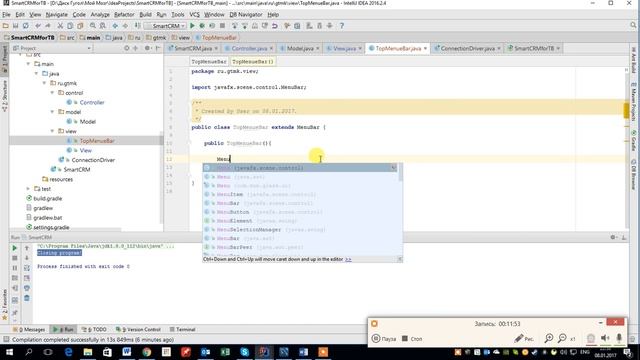640x360 pixels.
Task: Open the Version Control tool window tab
Action: click(138, 329)
